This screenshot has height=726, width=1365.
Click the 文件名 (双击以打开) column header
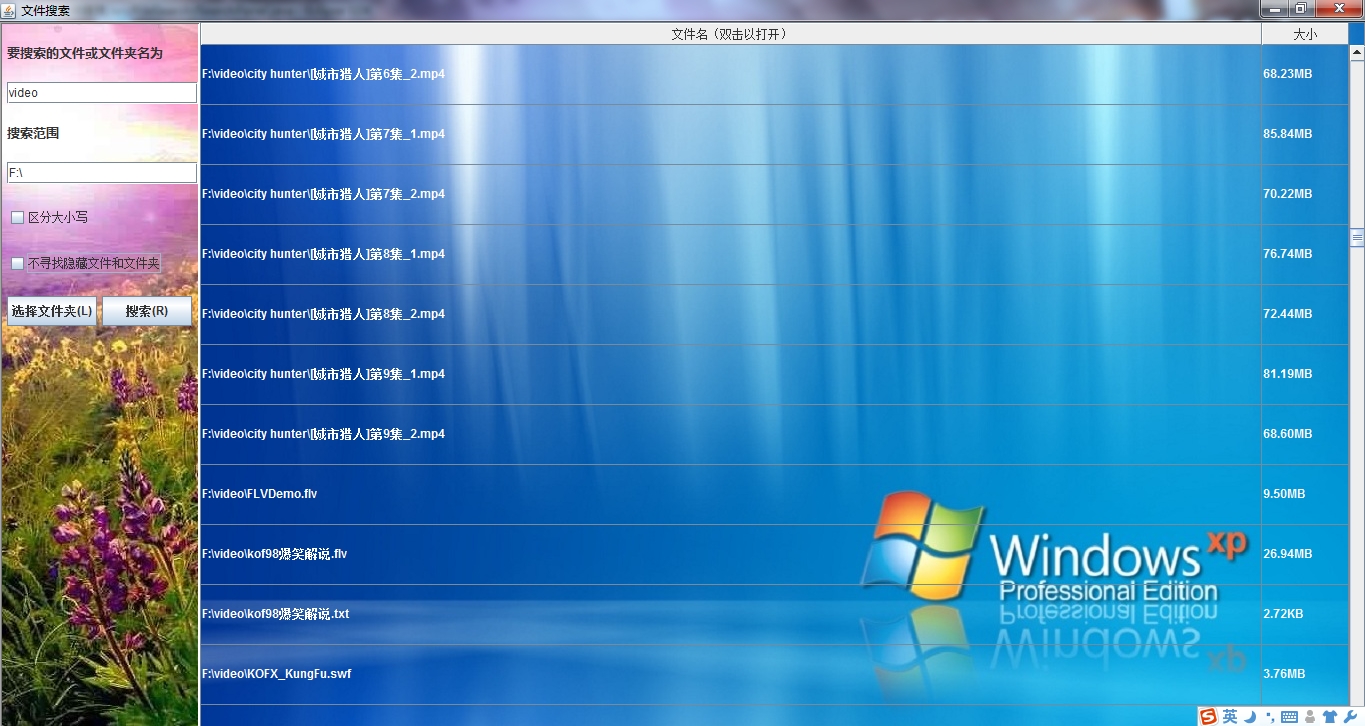(x=731, y=34)
